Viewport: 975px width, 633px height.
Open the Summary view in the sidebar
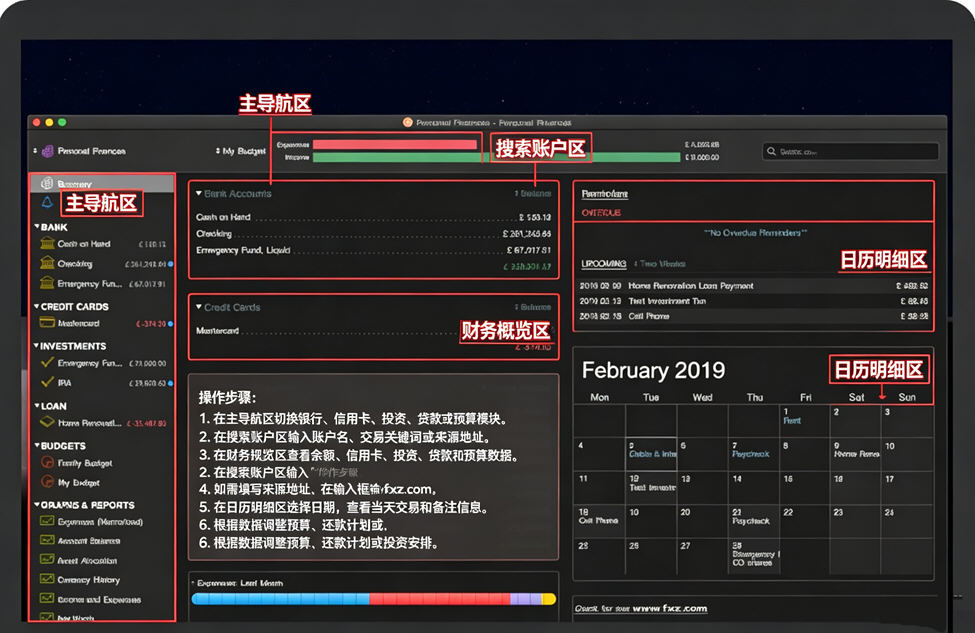tap(102, 183)
